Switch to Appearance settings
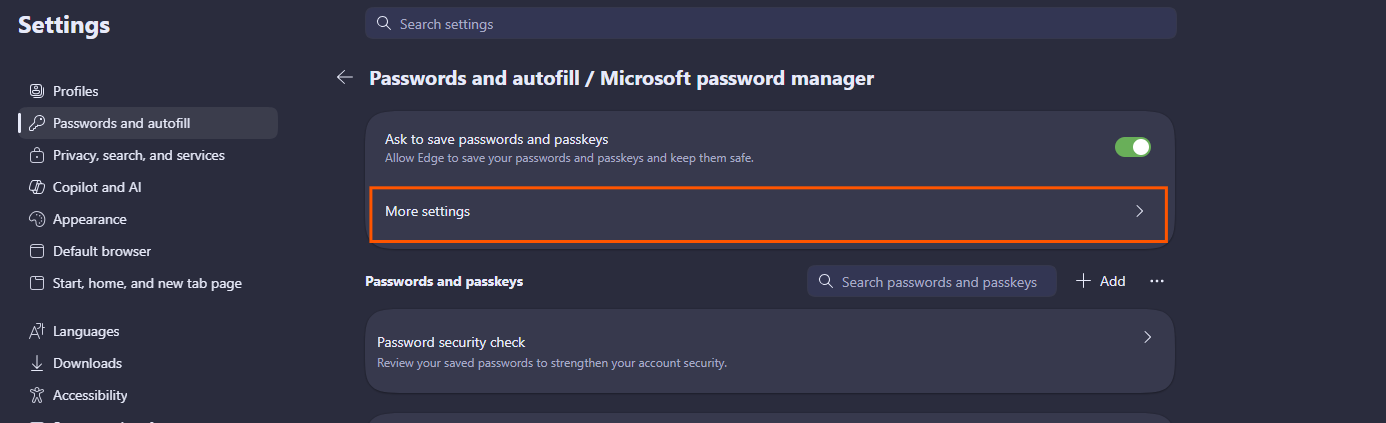The image size is (1386, 423). point(148,219)
